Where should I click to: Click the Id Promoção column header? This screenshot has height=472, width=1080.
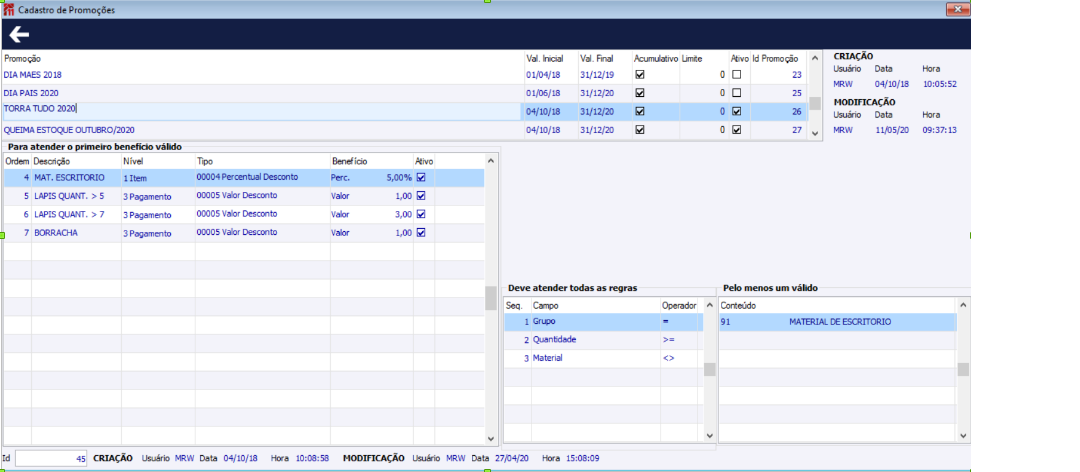[774, 59]
